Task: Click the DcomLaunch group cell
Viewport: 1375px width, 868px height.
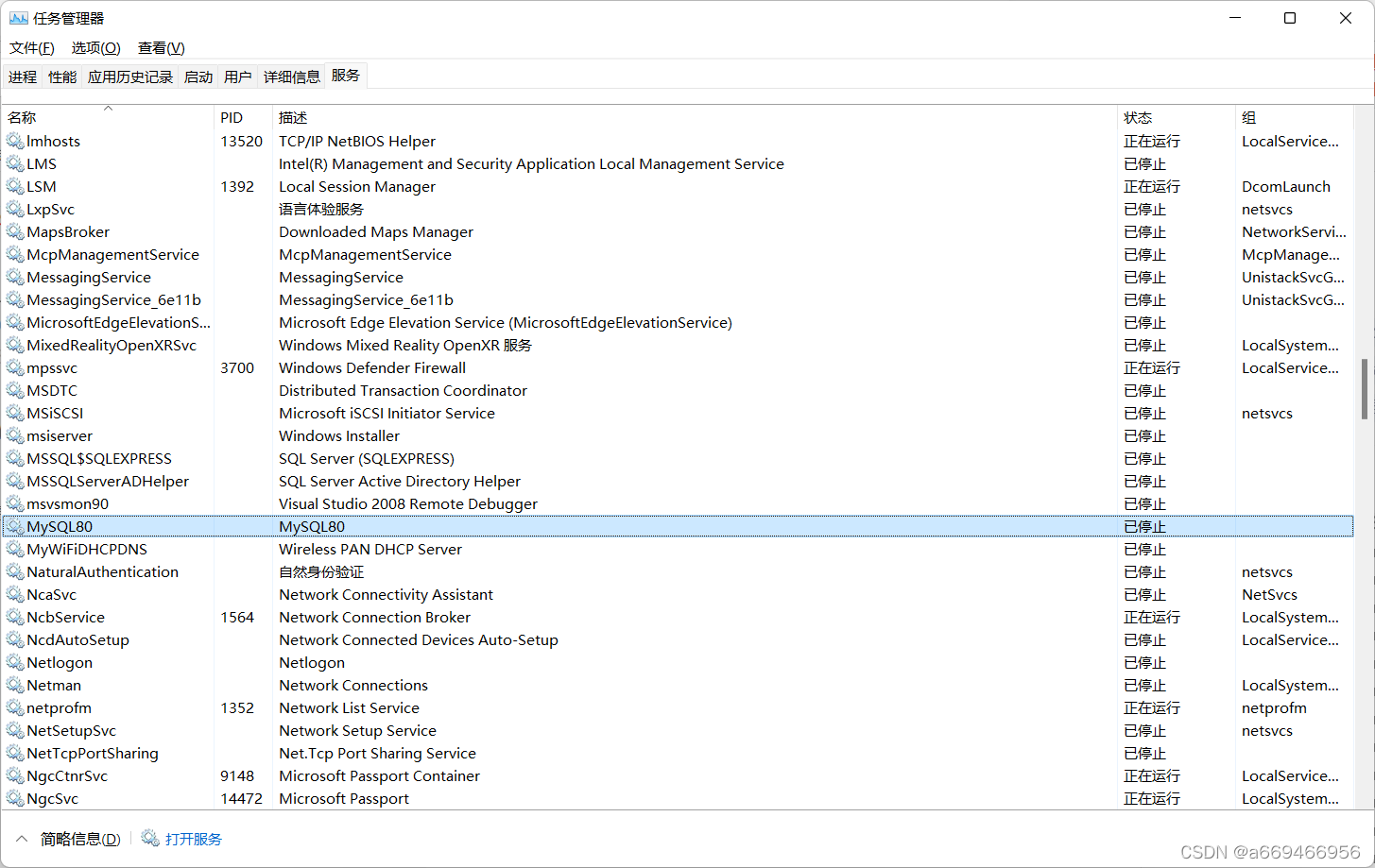Action: tap(1286, 187)
